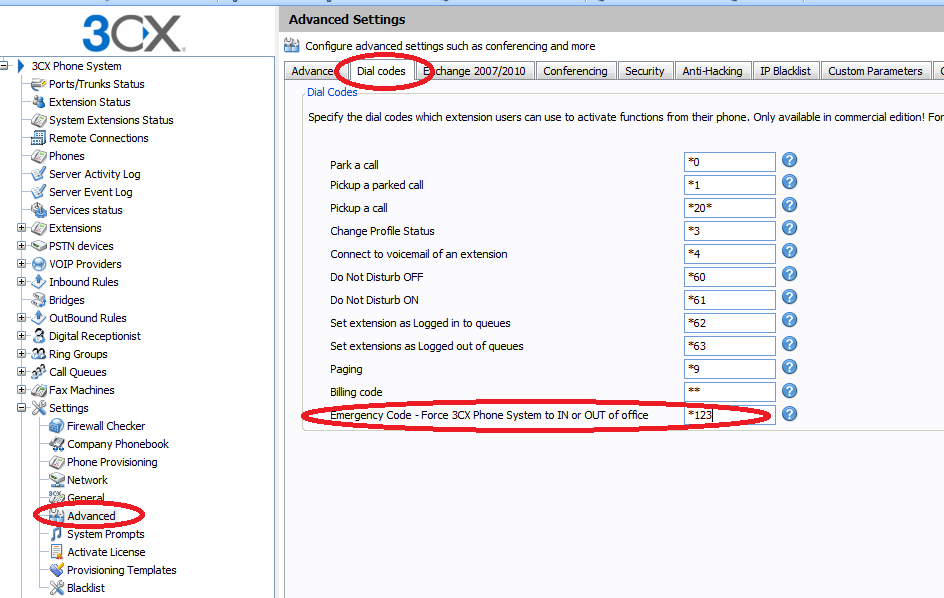Viewport: 944px width, 598px height.
Task: Click the voicemail of an extension field
Action: [x=730, y=254]
